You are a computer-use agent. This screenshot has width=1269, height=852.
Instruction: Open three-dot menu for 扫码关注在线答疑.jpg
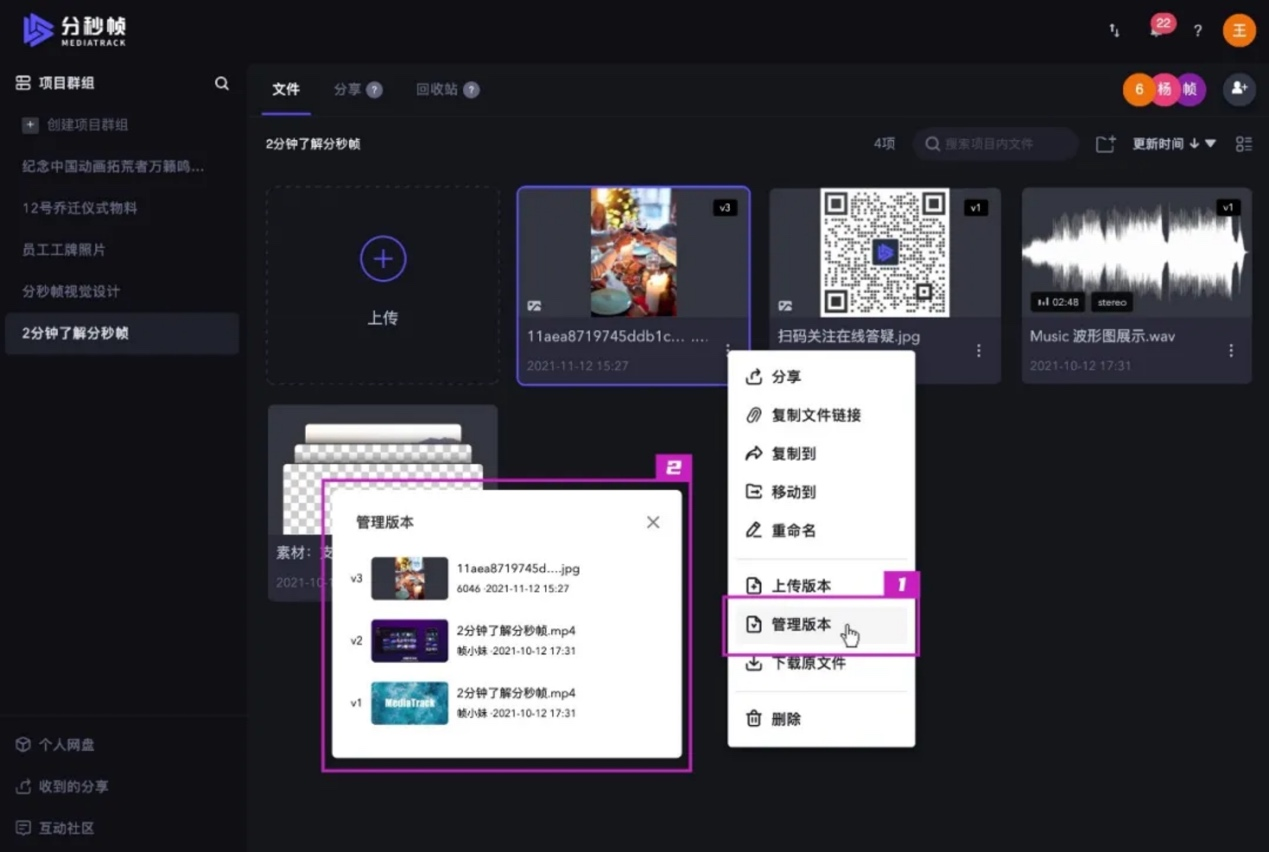[x=978, y=351]
